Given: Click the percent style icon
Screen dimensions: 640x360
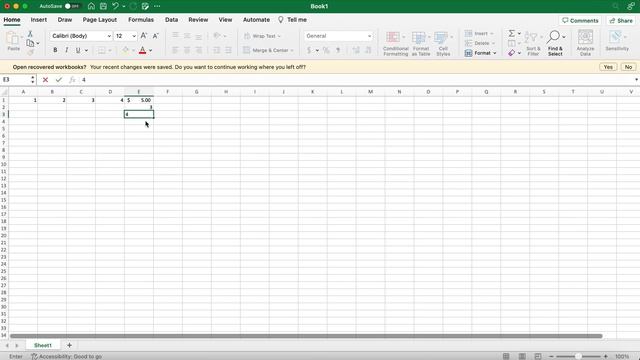Looking at the screenshot, I should click(x=326, y=50).
